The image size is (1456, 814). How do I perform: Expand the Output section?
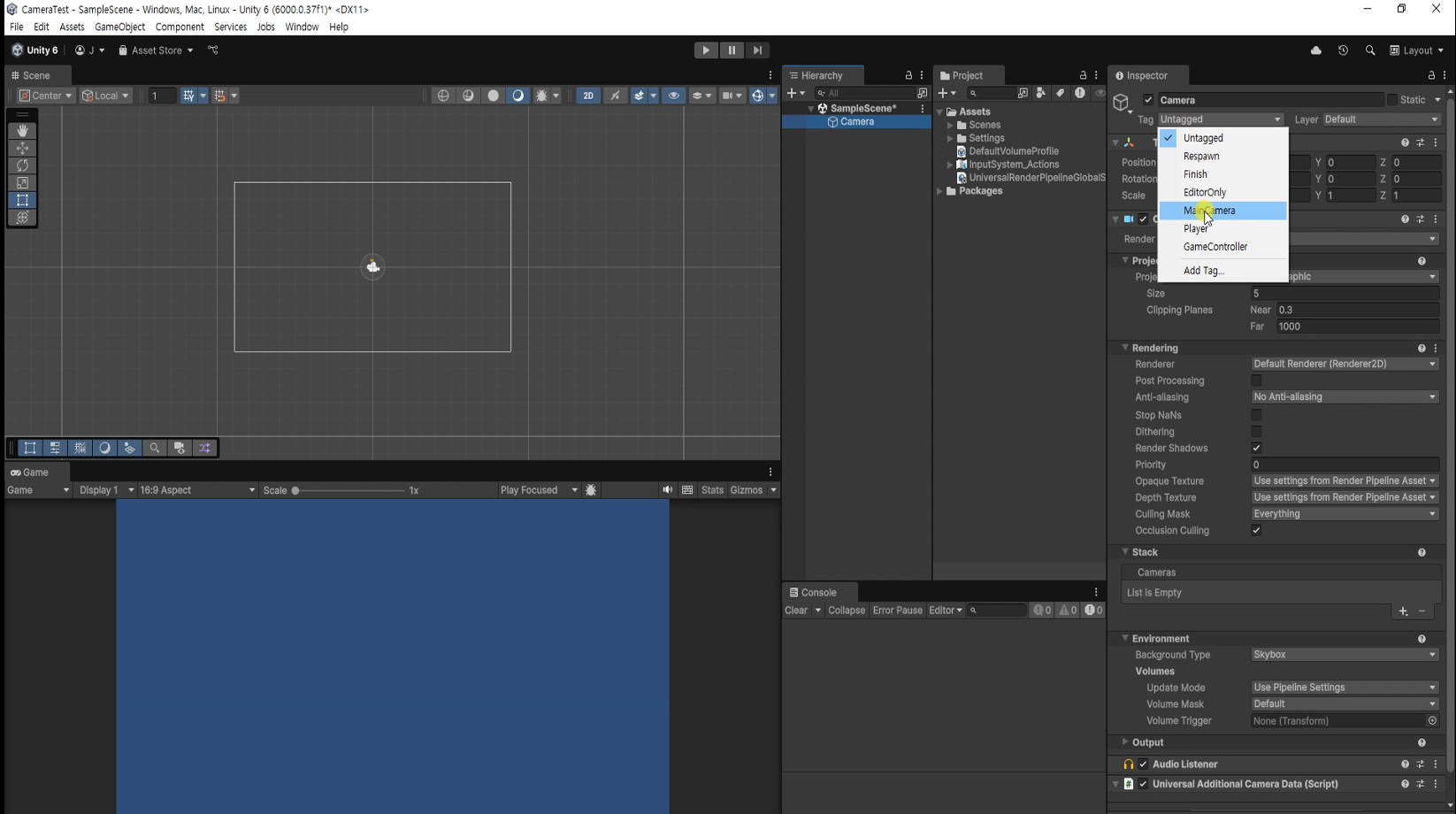point(1148,742)
